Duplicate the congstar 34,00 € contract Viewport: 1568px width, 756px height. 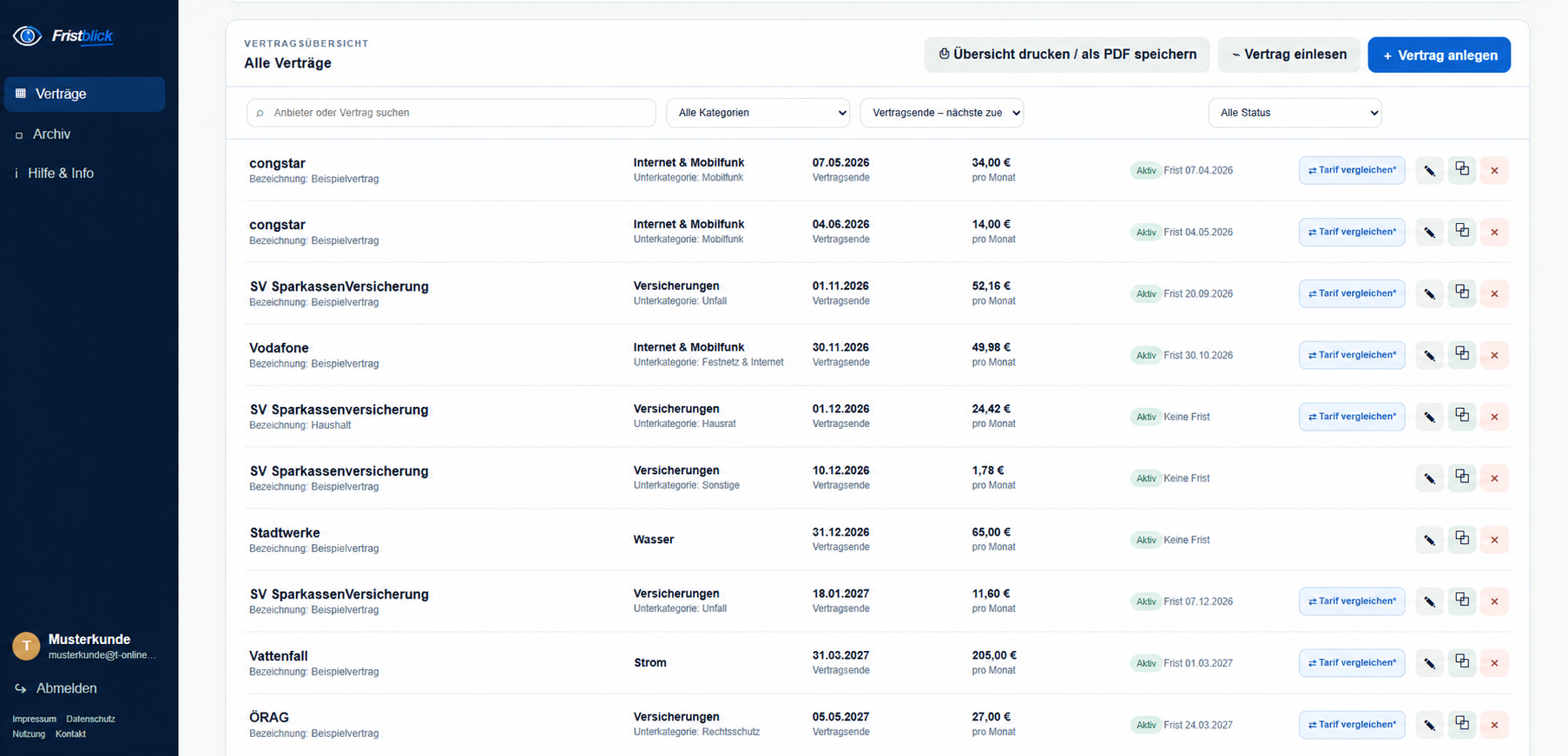point(1462,170)
